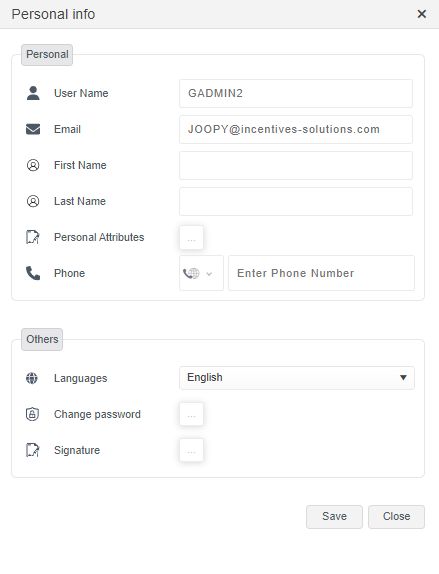This screenshot has height=574, width=439.
Task: Focus the First Name text field
Action: [x=296, y=165]
